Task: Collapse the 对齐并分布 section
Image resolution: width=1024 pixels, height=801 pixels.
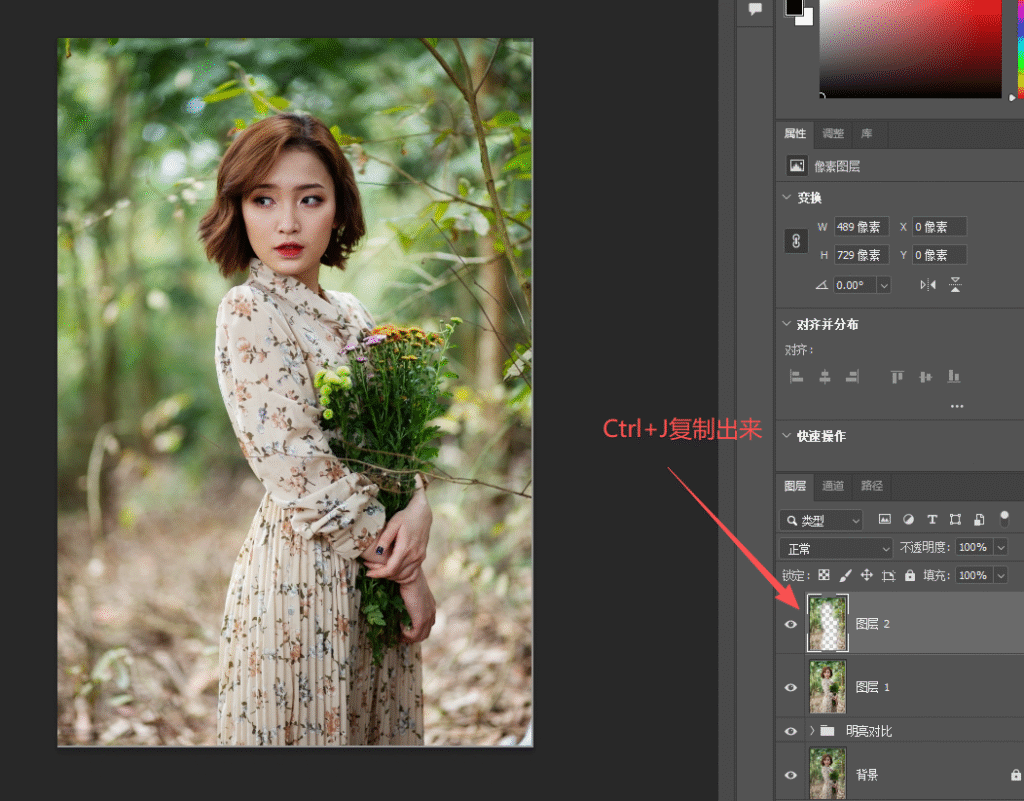Action: tap(787, 324)
